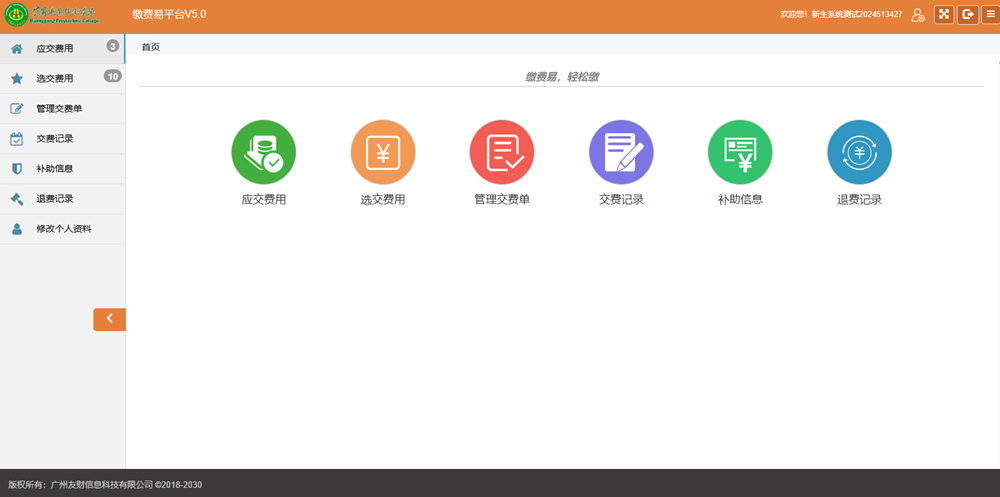
Task: Click the red 管理交费单 checklist icon
Action: point(501,152)
